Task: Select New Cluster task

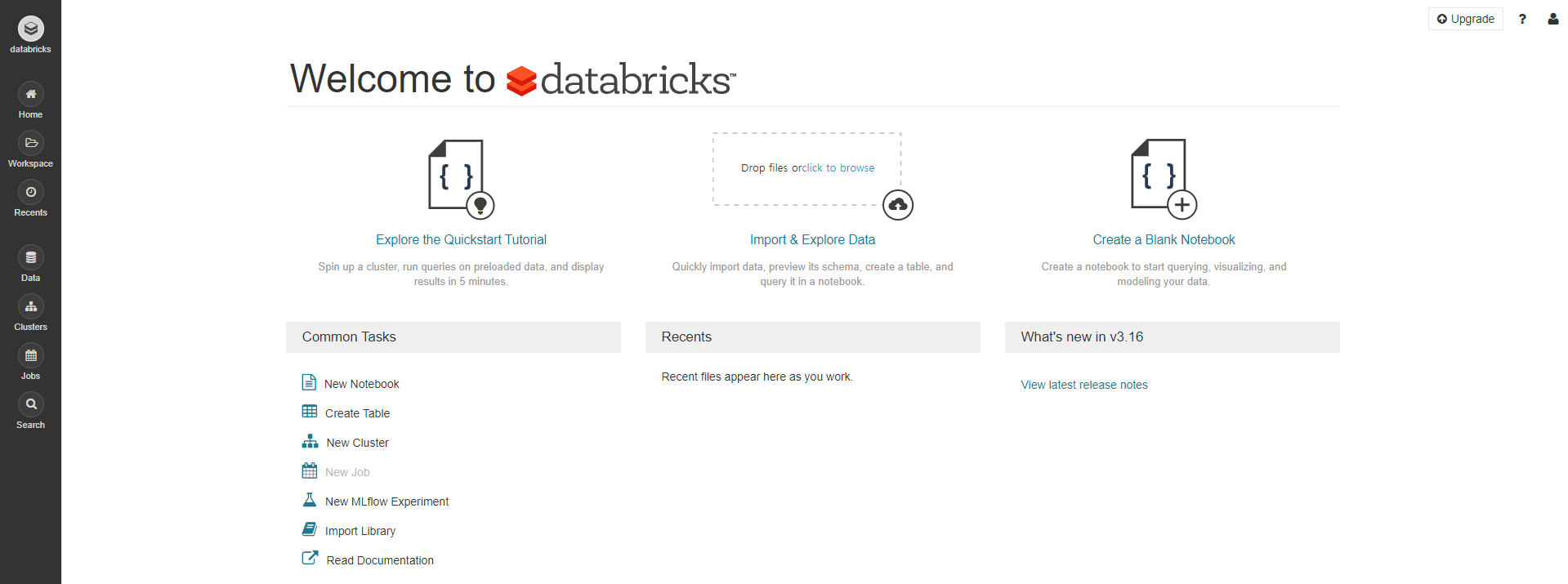Action: click(357, 443)
